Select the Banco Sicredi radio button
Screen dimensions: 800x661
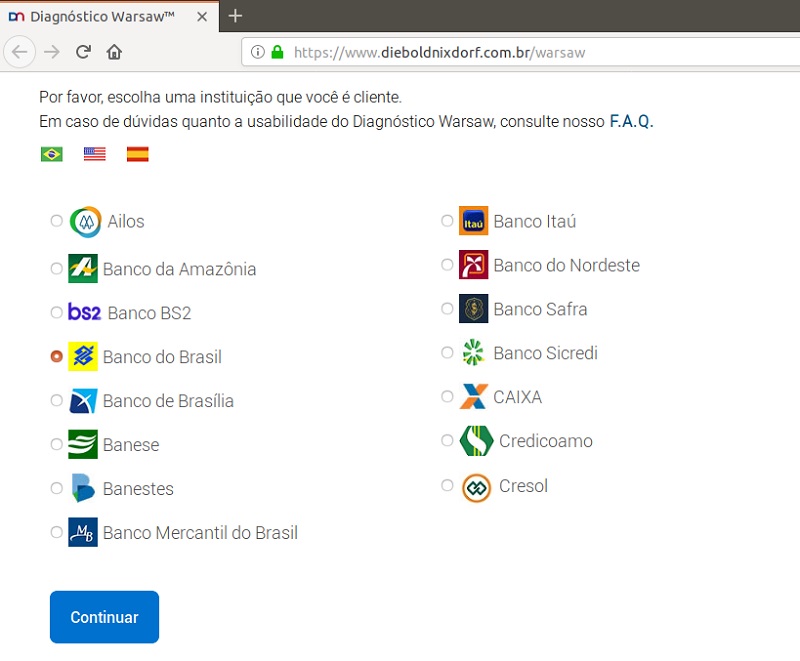point(447,352)
